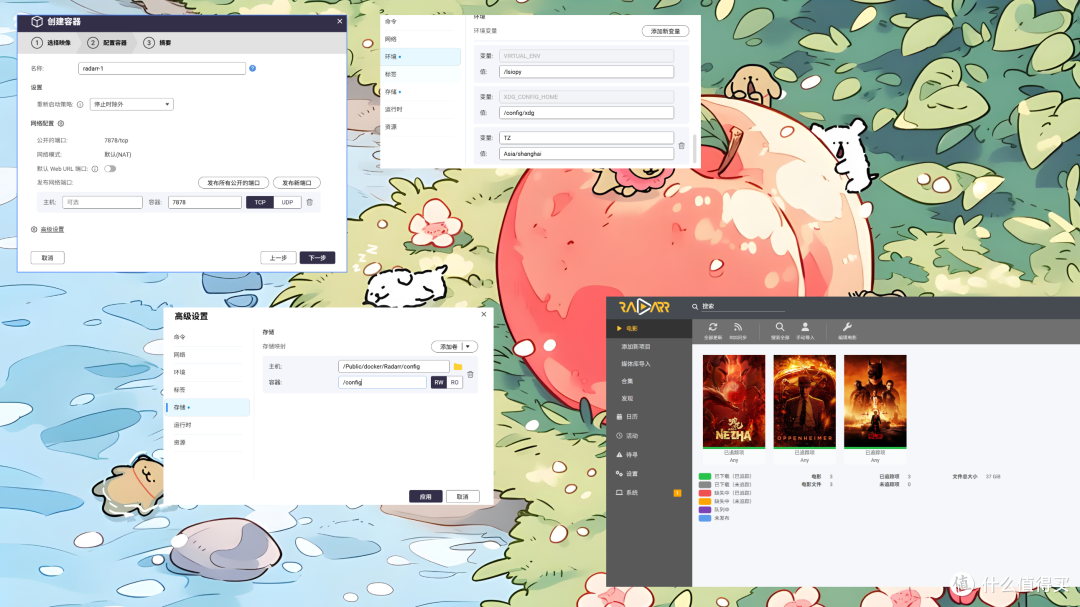
Task: Click the yellow folder icon for host path
Action: click(457, 367)
